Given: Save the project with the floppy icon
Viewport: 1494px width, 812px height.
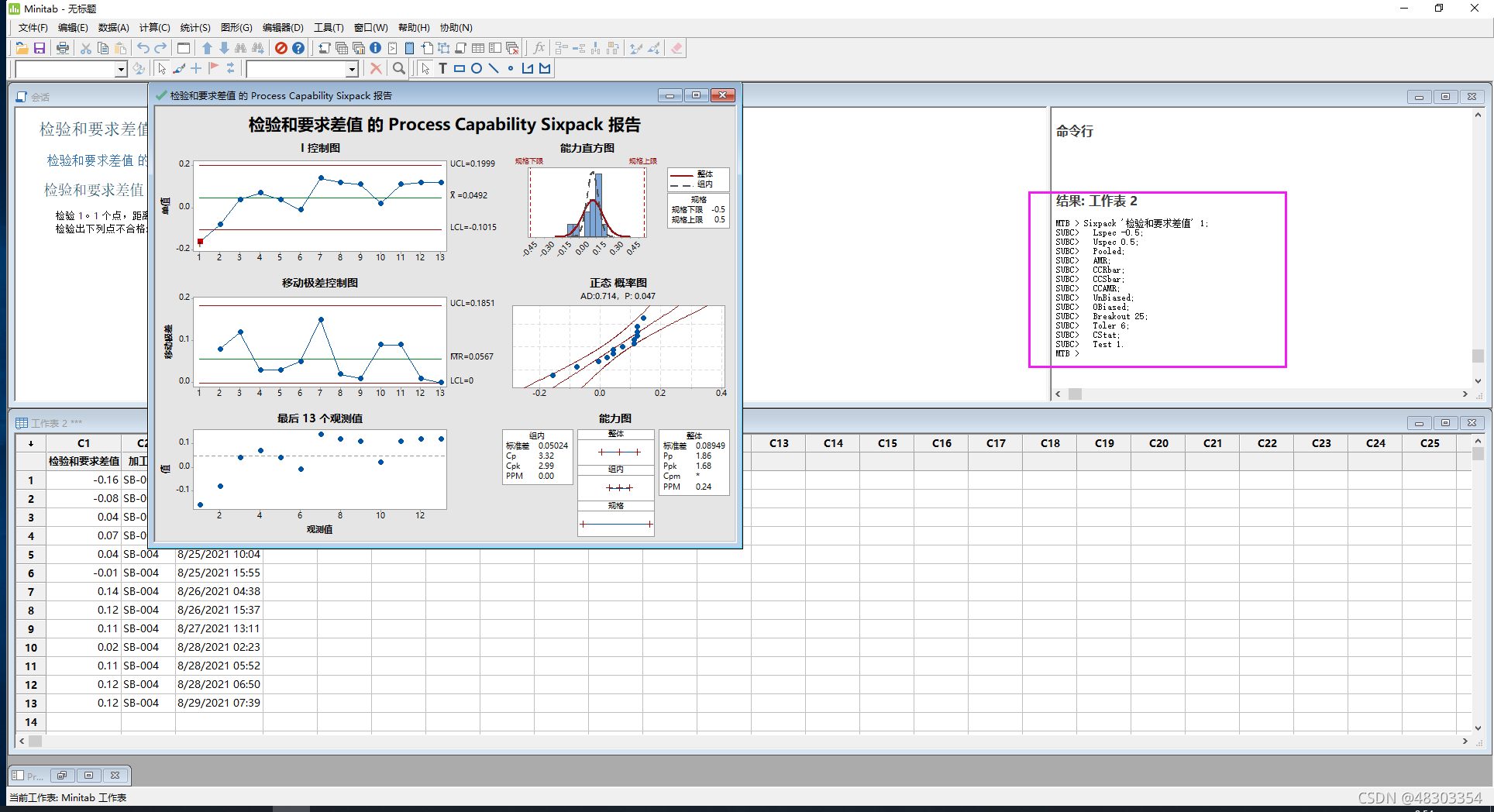Looking at the screenshot, I should click(39, 48).
